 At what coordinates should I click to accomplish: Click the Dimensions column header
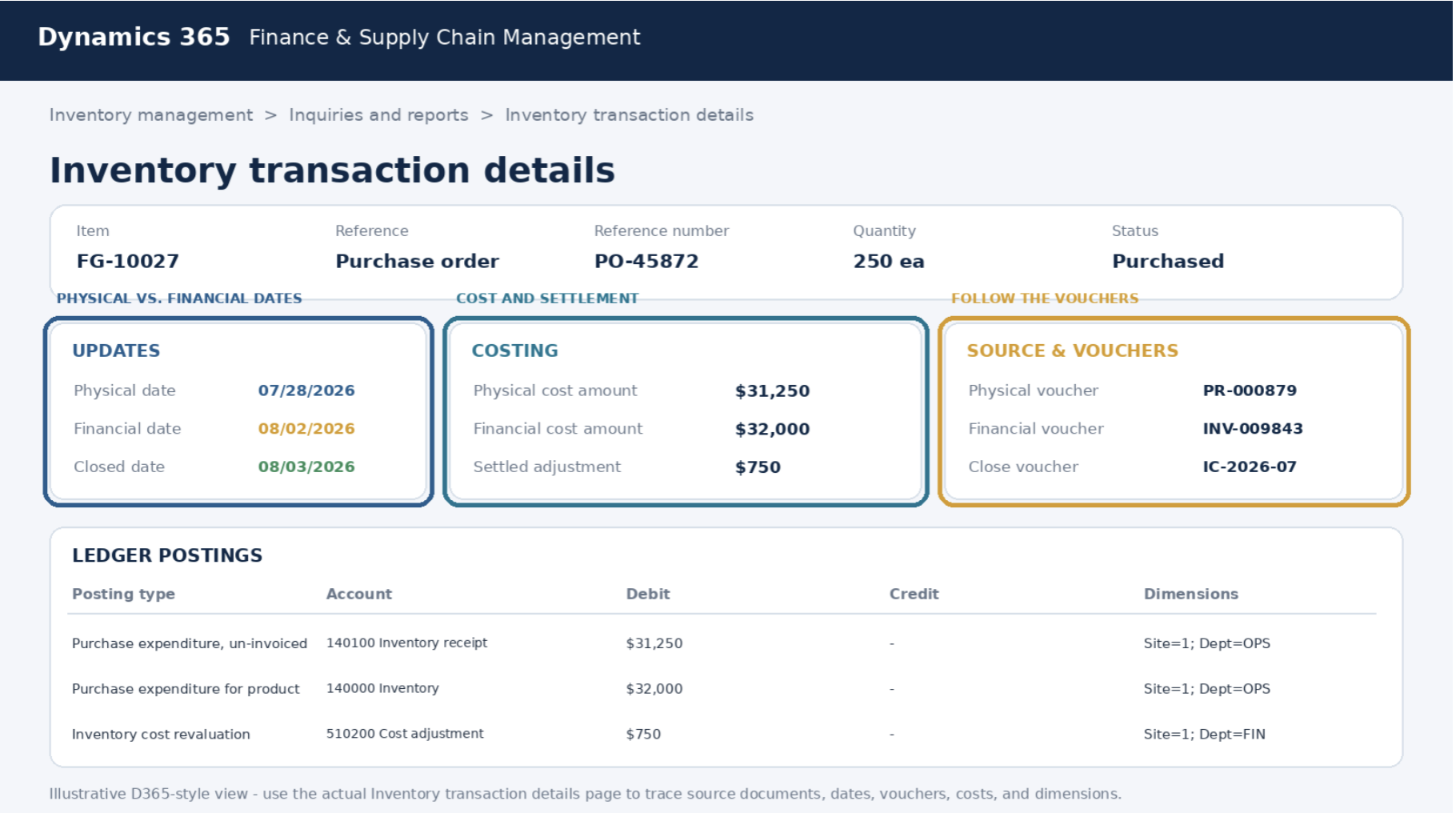tap(1190, 594)
